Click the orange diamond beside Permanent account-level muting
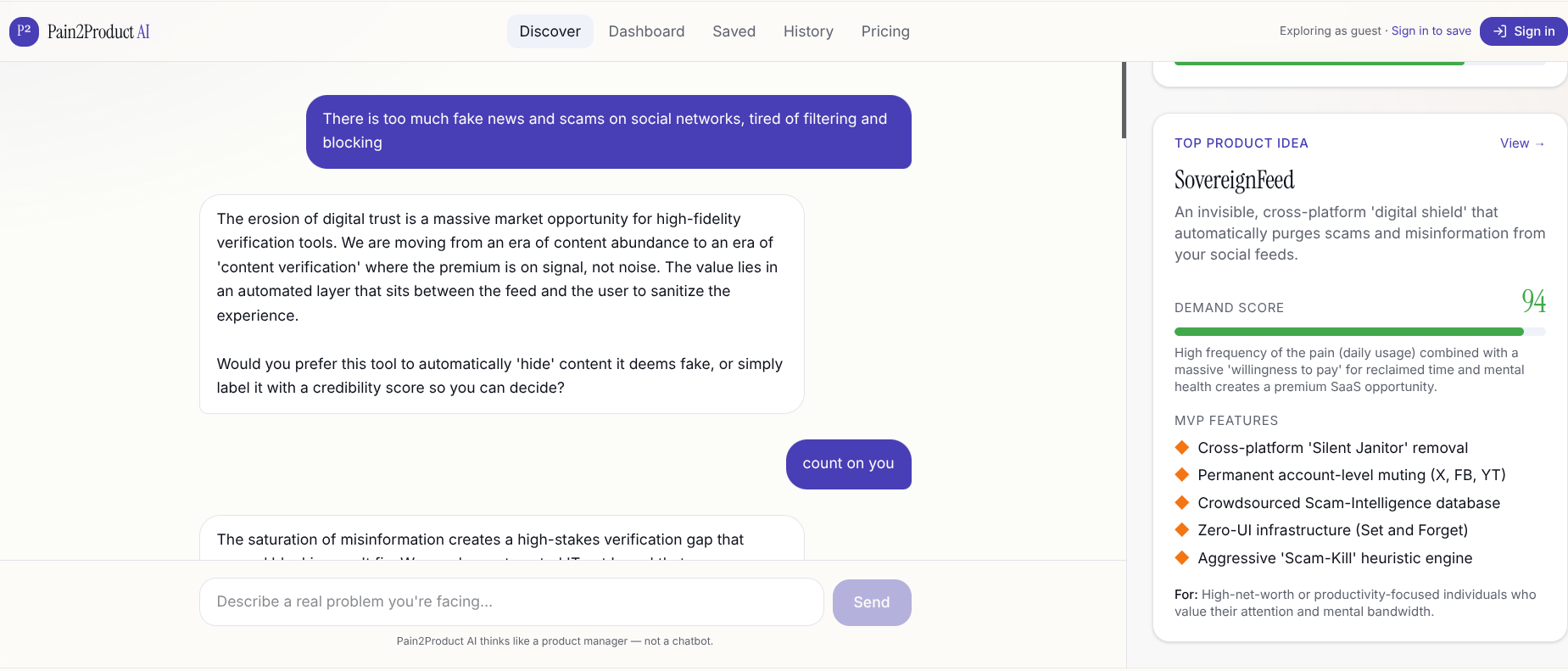Image resolution: width=1568 pixels, height=671 pixels. (x=1181, y=475)
